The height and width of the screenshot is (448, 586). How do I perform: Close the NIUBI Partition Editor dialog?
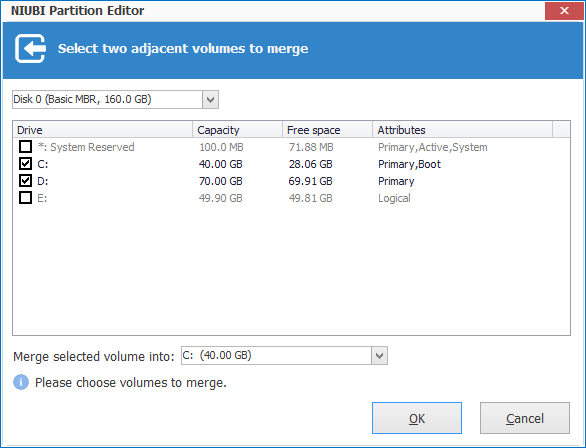pyautogui.click(x=564, y=10)
